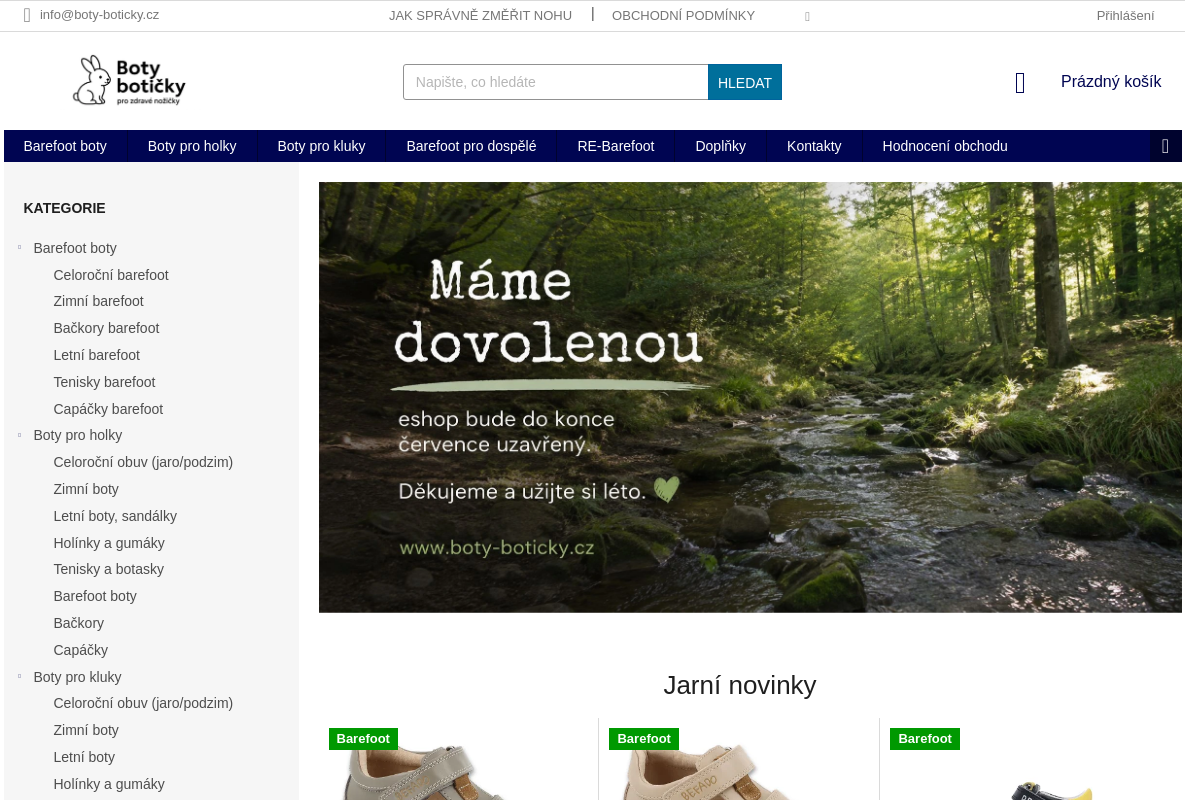Screen dimensions: 1200x800
Task: Click the third Barefoot product badge
Action: [x=925, y=739]
